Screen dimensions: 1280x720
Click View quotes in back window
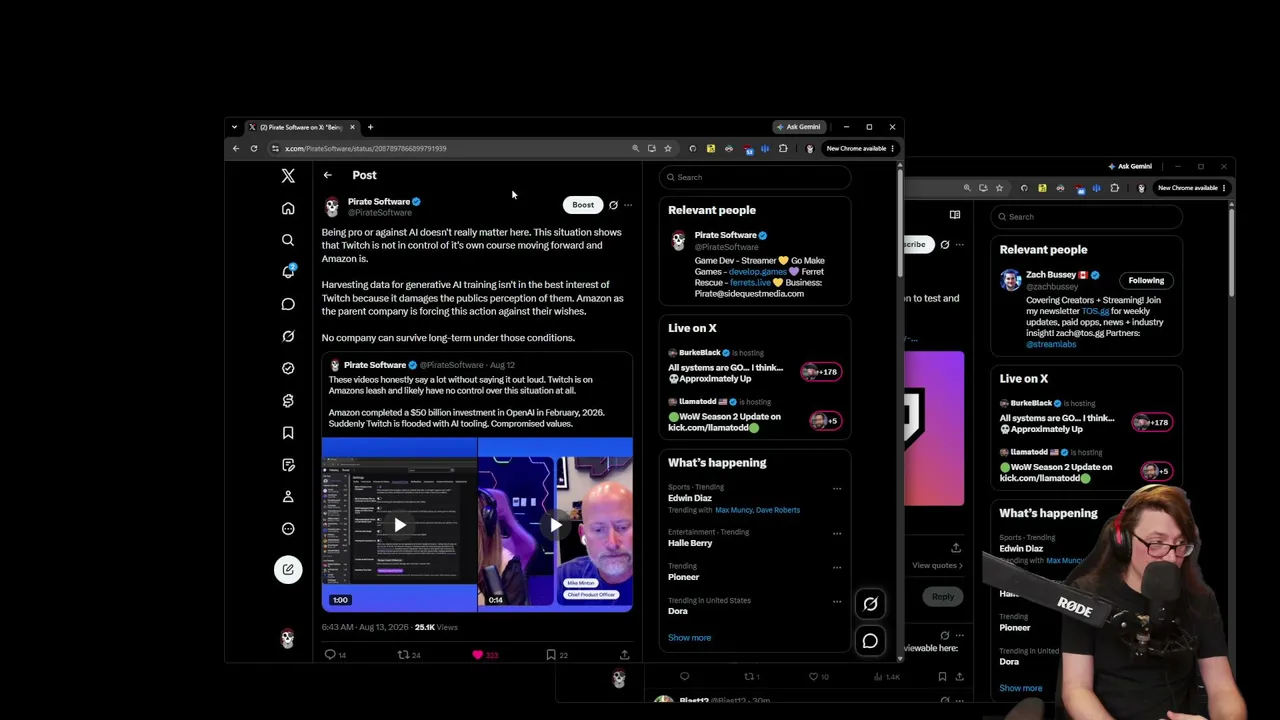pyautogui.click(x=937, y=565)
